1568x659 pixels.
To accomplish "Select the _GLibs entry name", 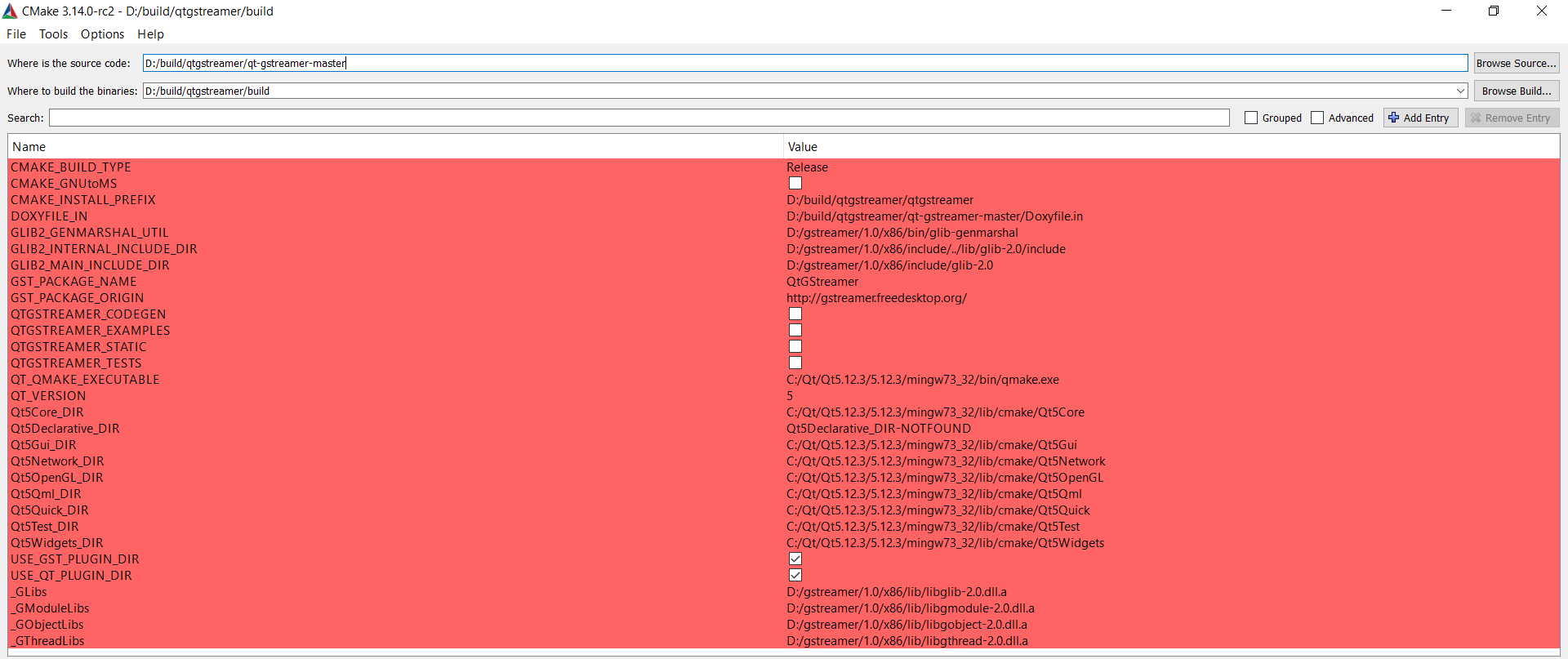I will pyautogui.click(x=29, y=591).
